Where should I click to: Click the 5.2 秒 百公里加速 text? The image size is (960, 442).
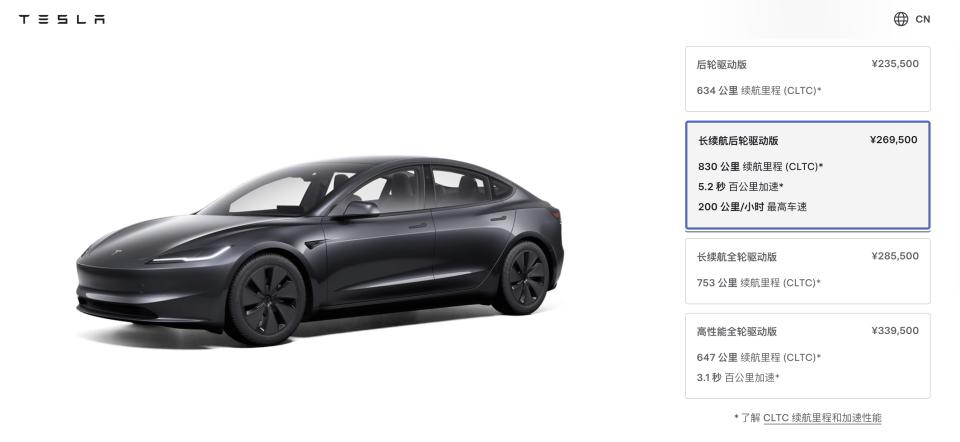click(x=741, y=187)
